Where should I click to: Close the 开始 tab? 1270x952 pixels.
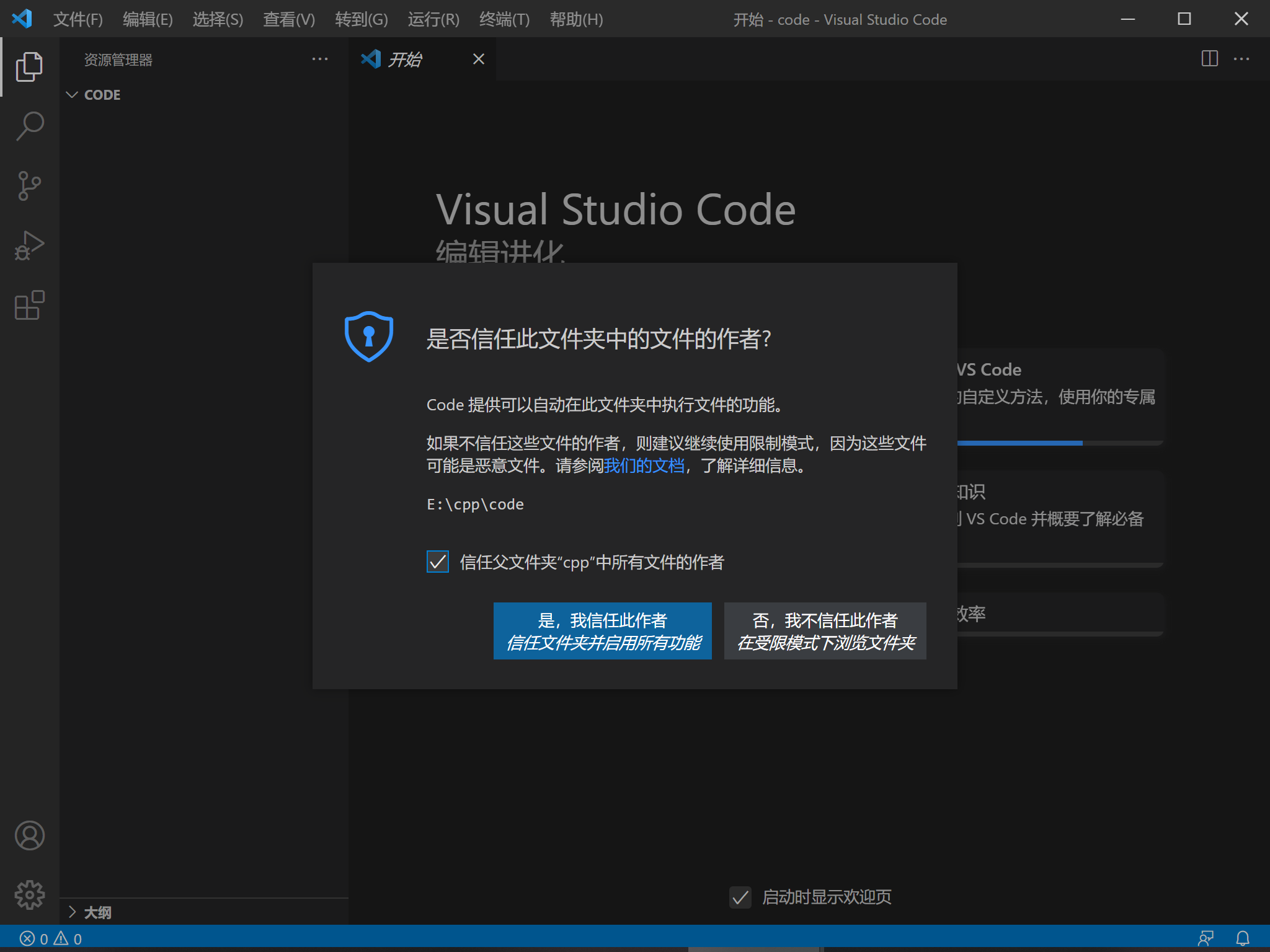point(479,59)
